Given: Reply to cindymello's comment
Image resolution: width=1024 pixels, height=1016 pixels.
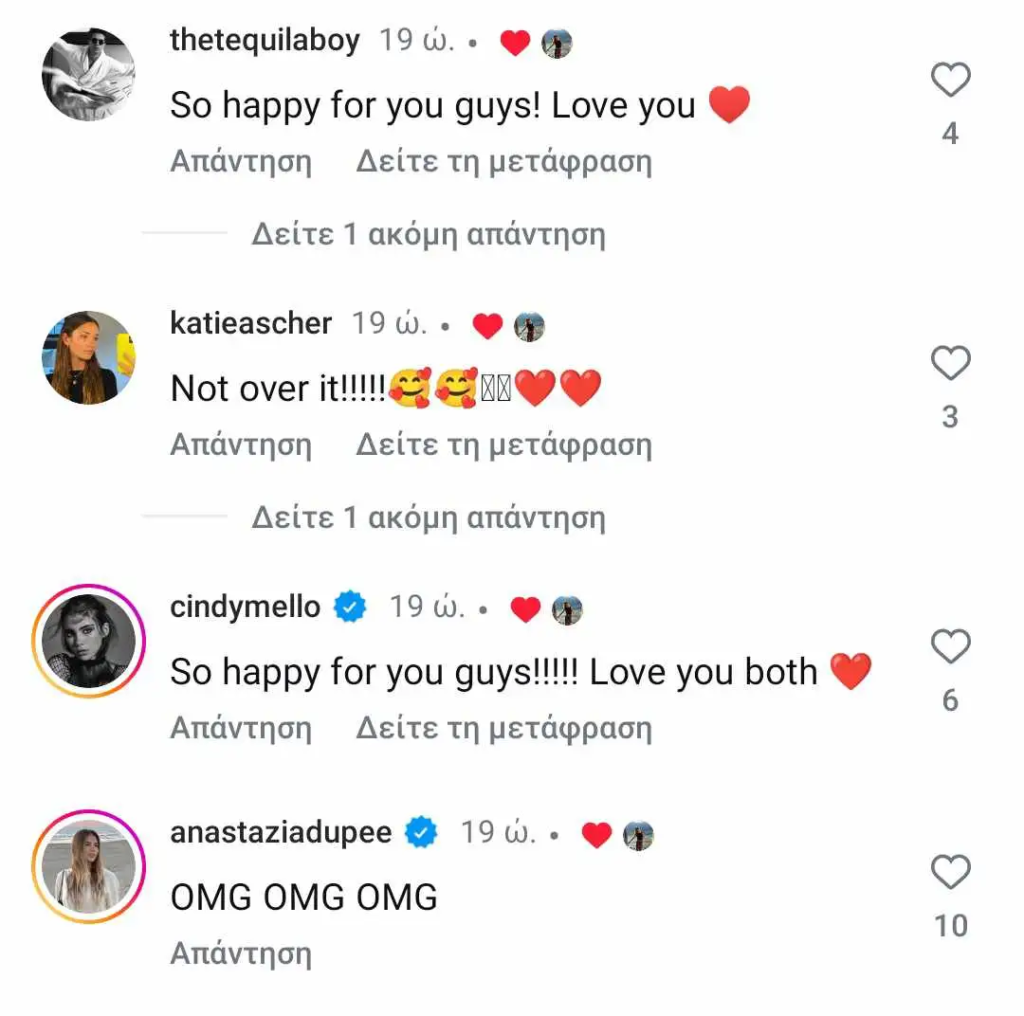Looking at the screenshot, I should [x=241, y=729].
